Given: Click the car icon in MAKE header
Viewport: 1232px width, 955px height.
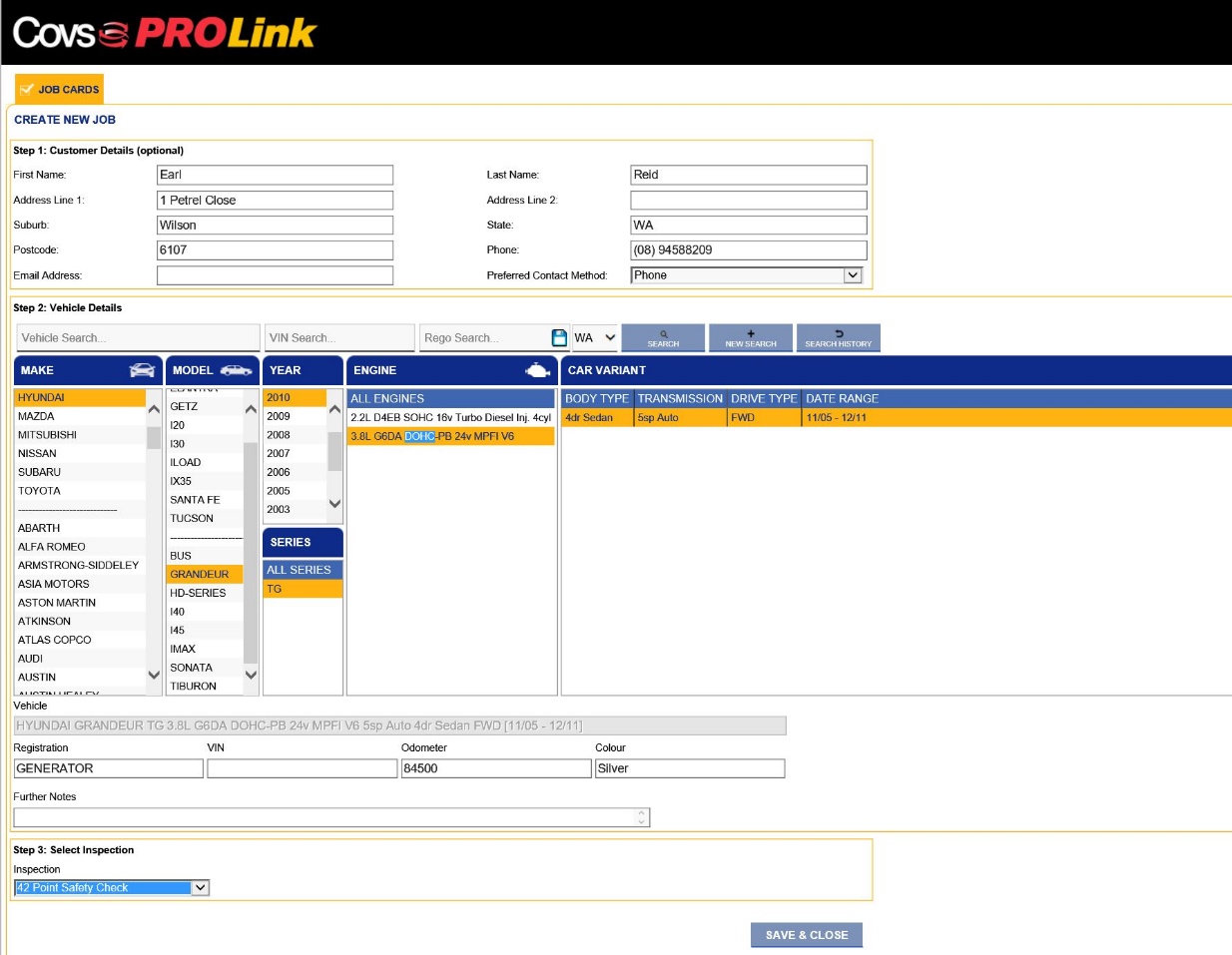Looking at the screenshot, I should coord(143,370).
